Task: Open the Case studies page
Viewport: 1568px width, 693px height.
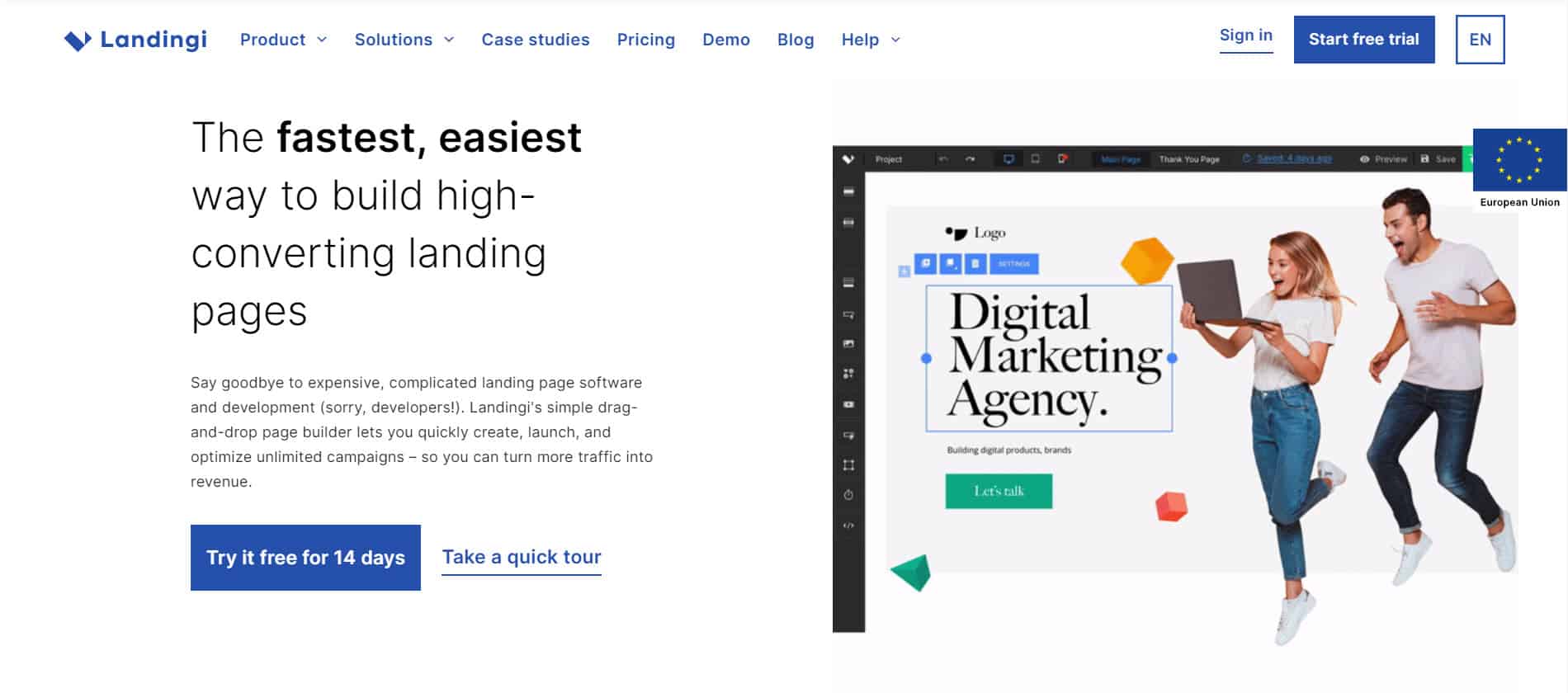Action: [x=536, y=40]
